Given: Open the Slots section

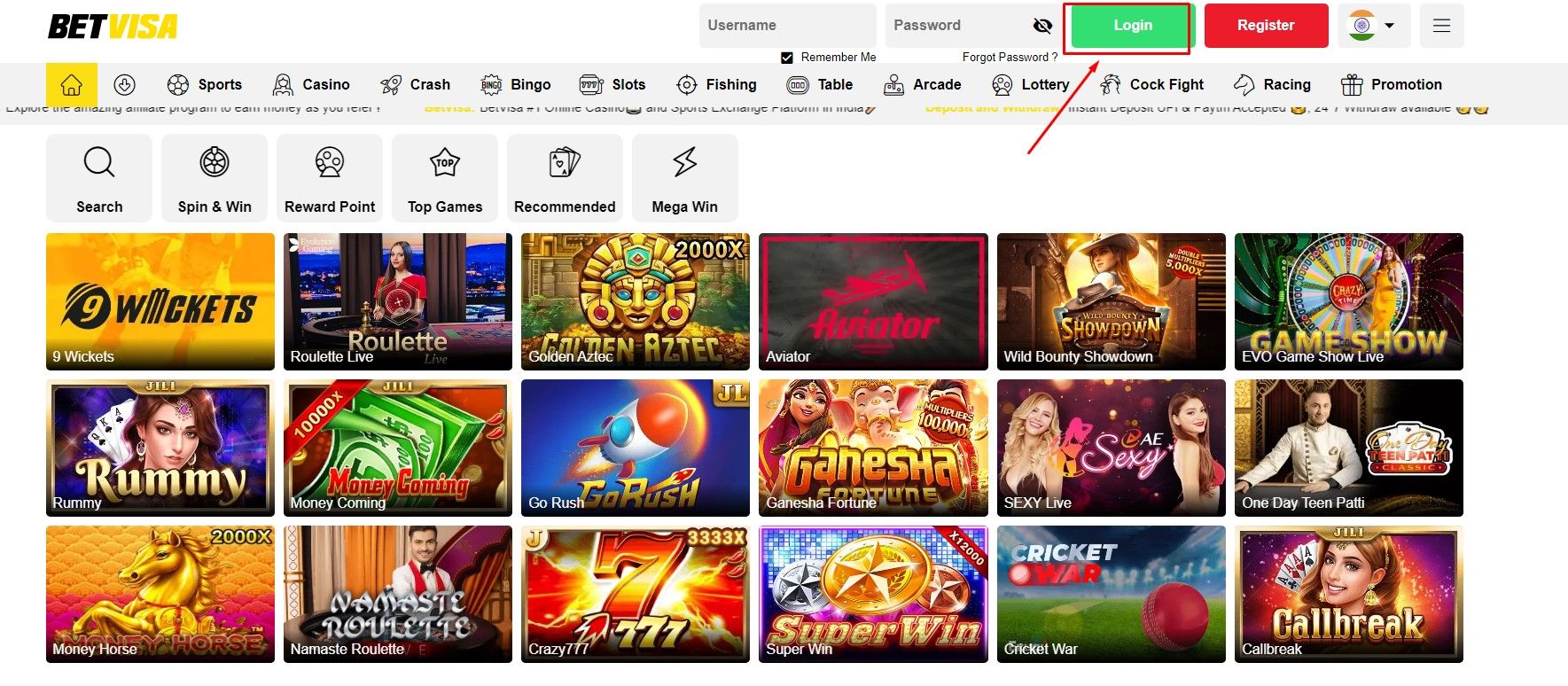Looking at the screenshot, I should click(x=612, y=85).
